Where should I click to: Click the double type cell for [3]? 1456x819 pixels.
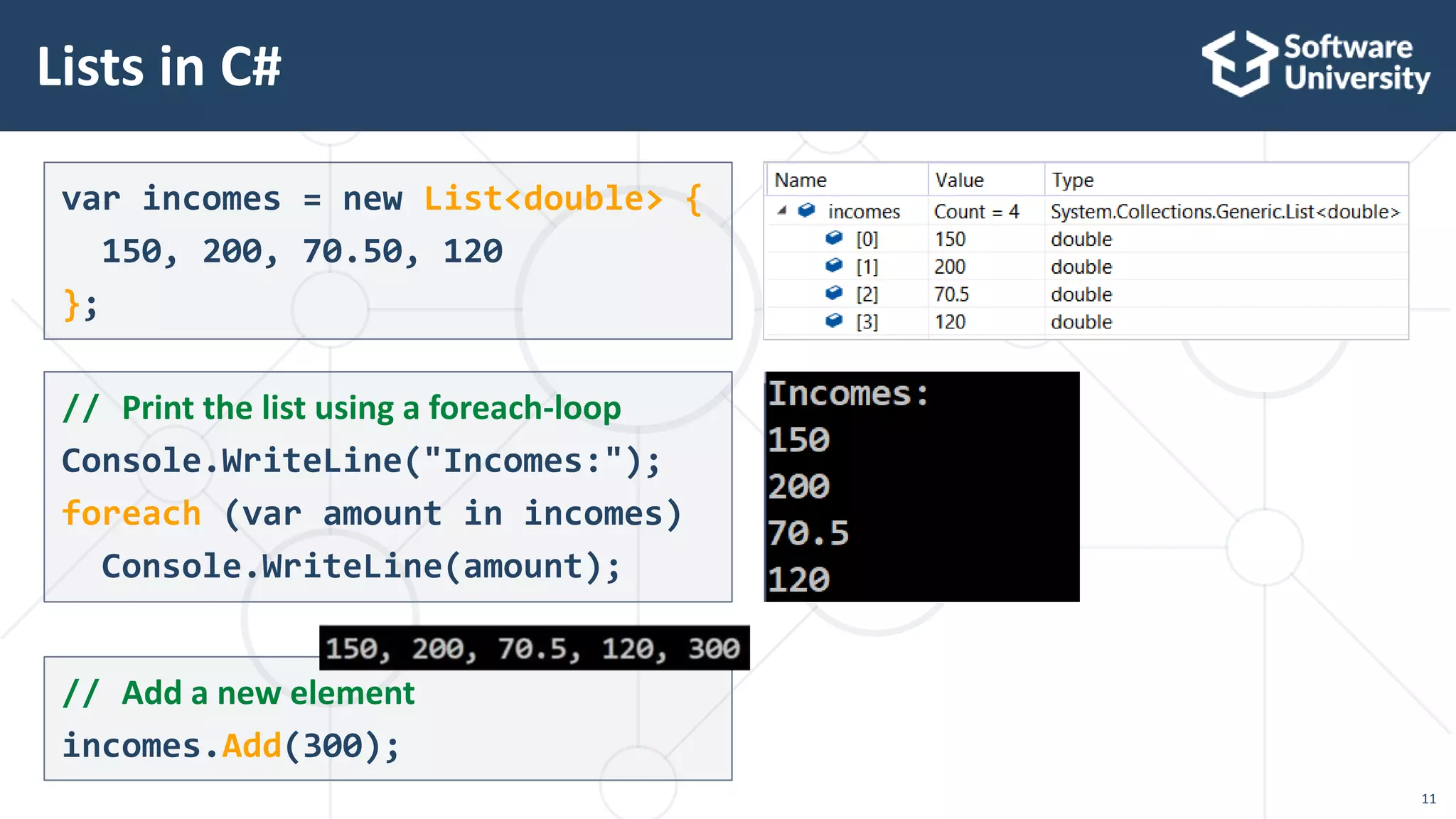(x=1081, y=322)
